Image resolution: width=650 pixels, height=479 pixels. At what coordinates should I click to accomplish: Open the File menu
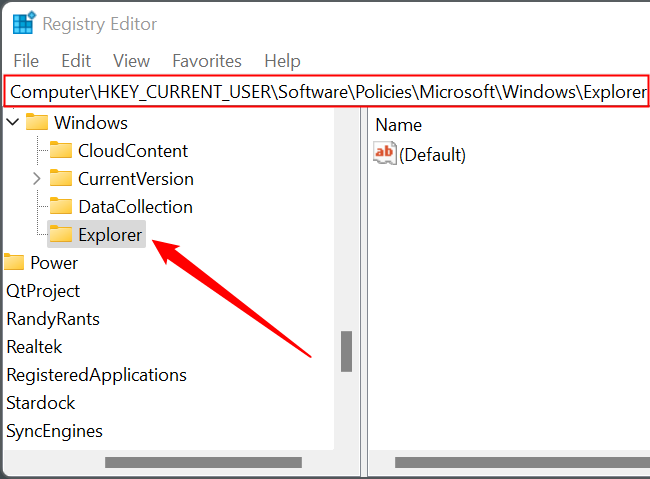pos(26,61)
